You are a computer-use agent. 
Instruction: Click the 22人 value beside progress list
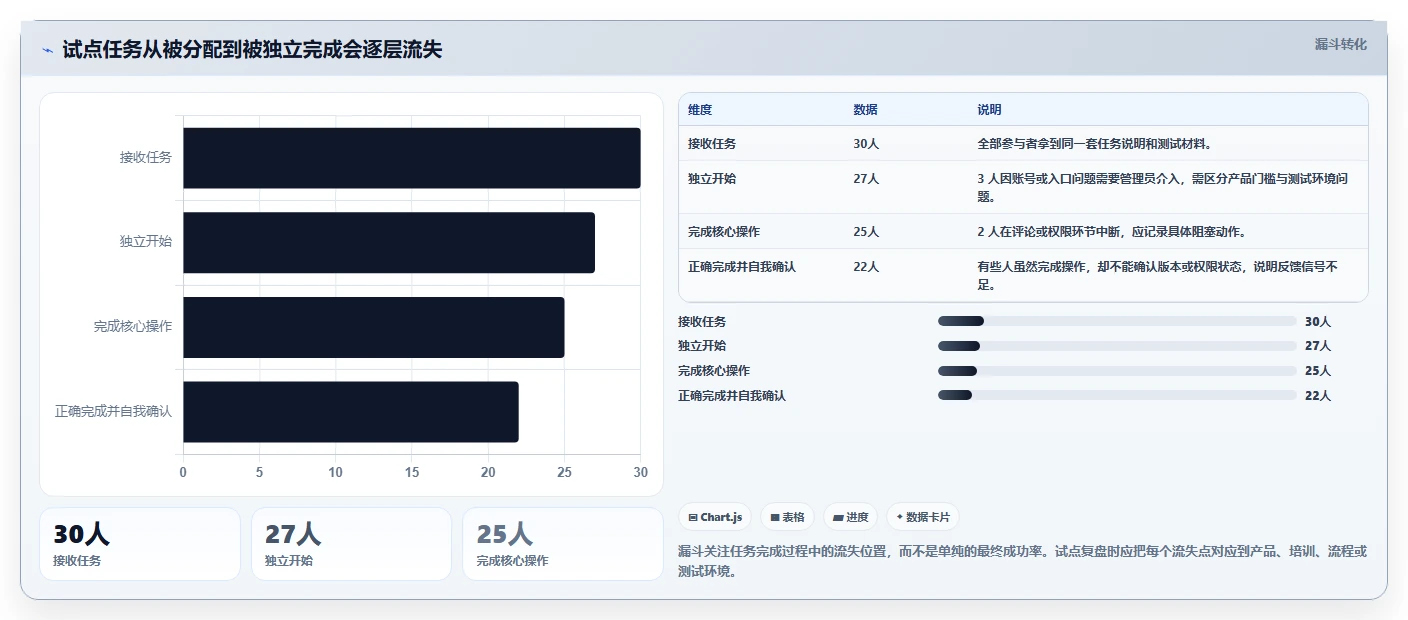click(x=1318, y=396)
